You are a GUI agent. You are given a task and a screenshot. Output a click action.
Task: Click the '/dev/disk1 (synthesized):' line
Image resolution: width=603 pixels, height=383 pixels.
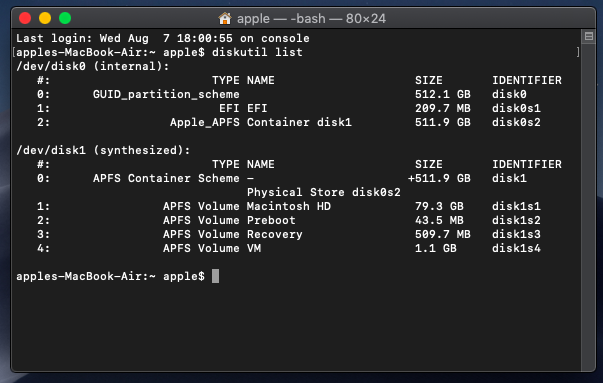click(103, 150)
